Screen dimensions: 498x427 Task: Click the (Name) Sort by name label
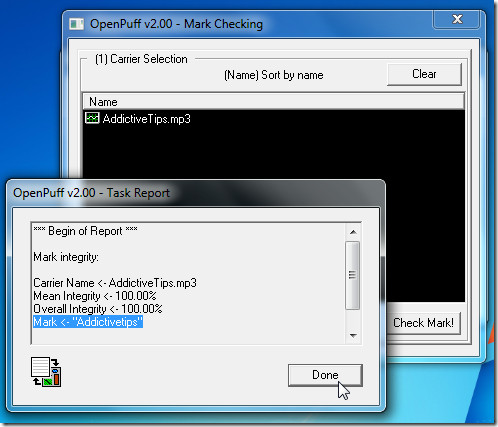[273, 75]
